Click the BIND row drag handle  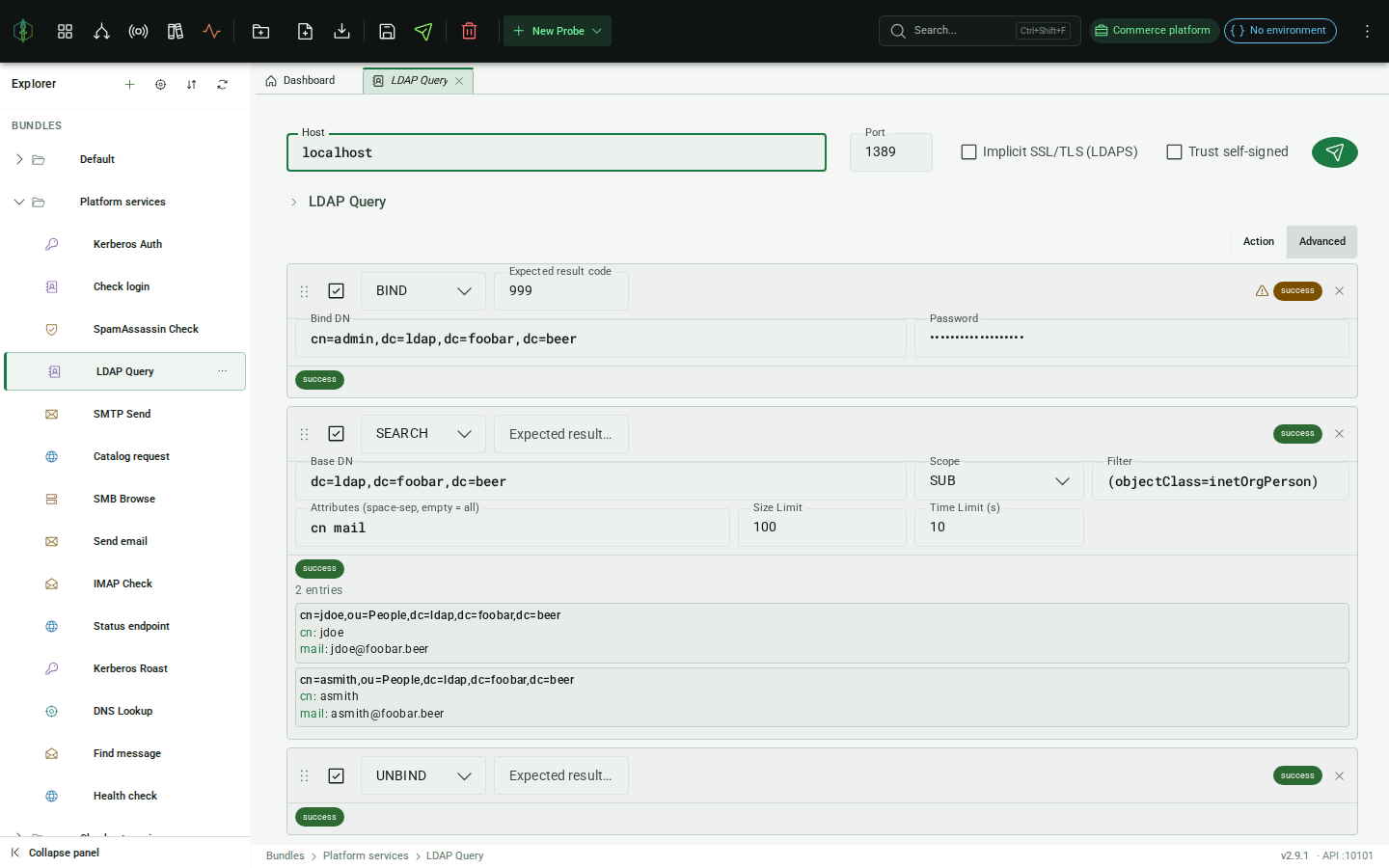point(304,290)
